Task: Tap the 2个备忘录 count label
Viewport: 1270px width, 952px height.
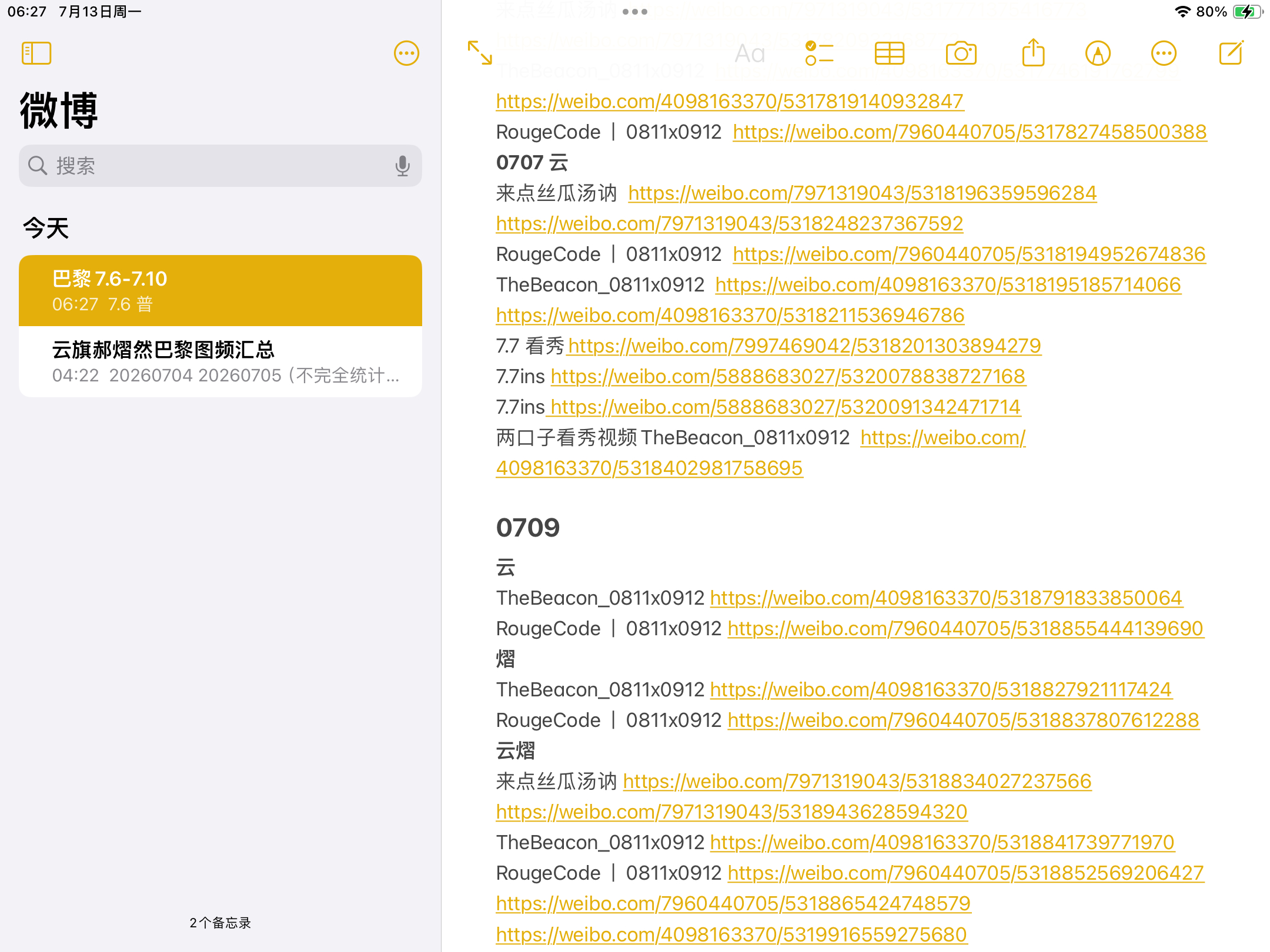Action: (x=220, y=923)
